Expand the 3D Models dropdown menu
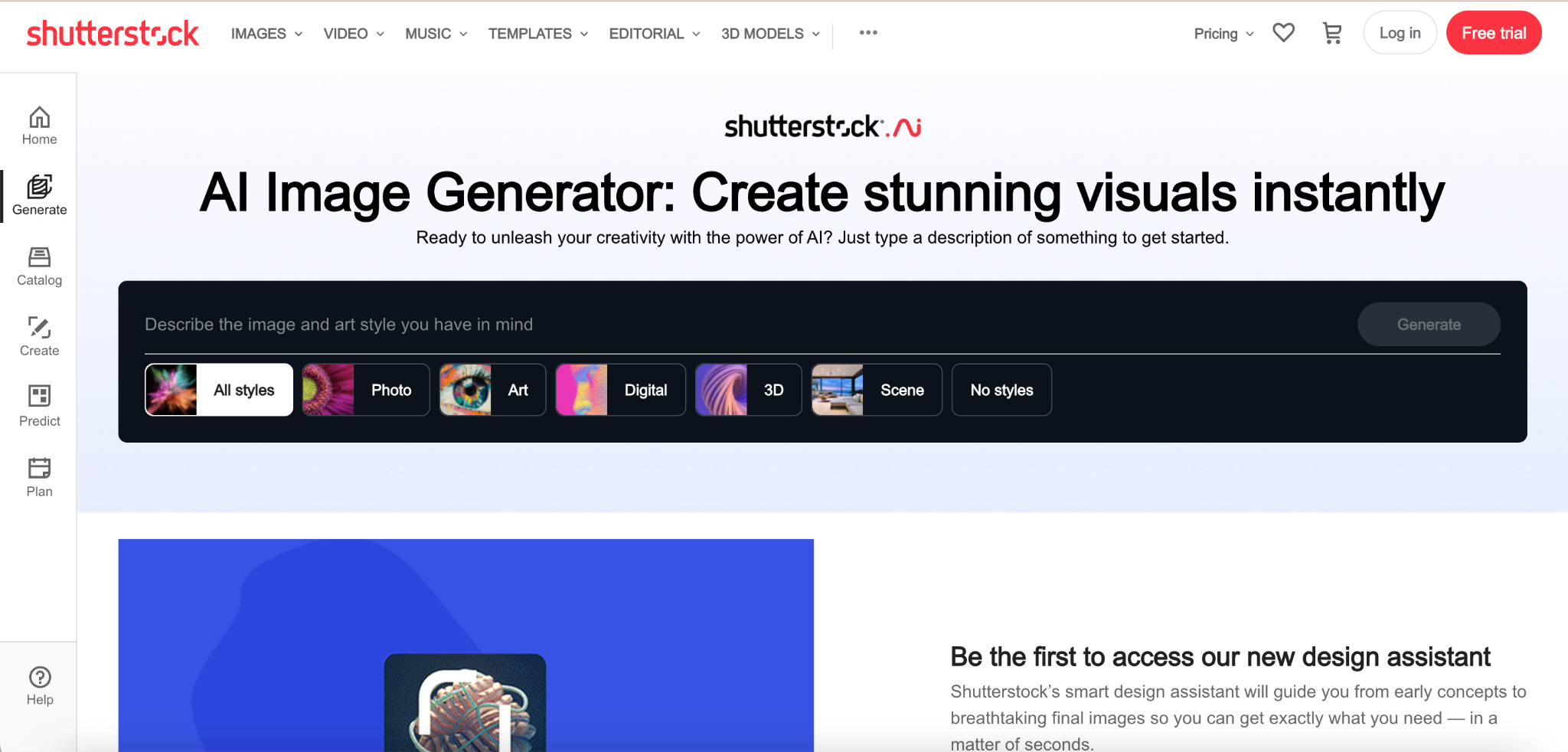Viewport: 1568px width, 752px height. [x=771, y=34]
